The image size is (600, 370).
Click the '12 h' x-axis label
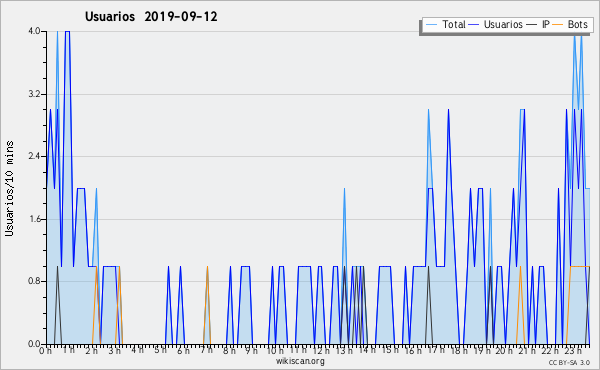(x=321, y=351)
